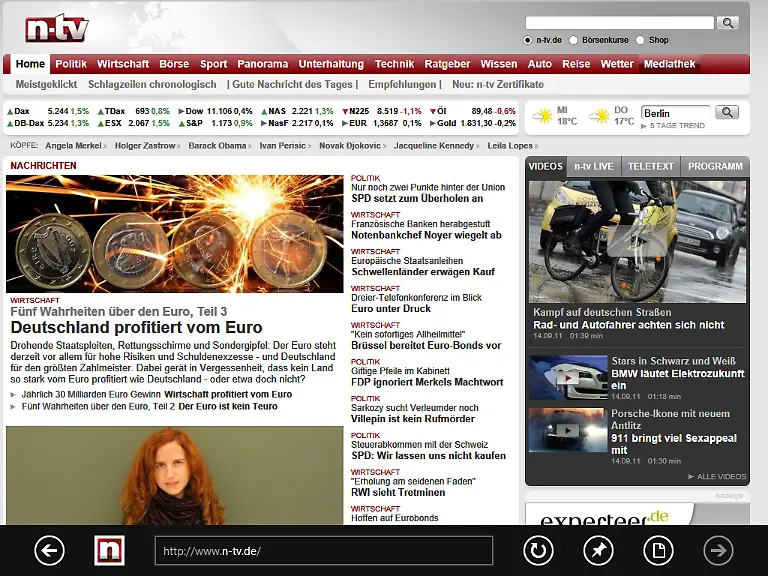Click the Berlin weather city field
The image size is (768, 576).
coord(675,113)
